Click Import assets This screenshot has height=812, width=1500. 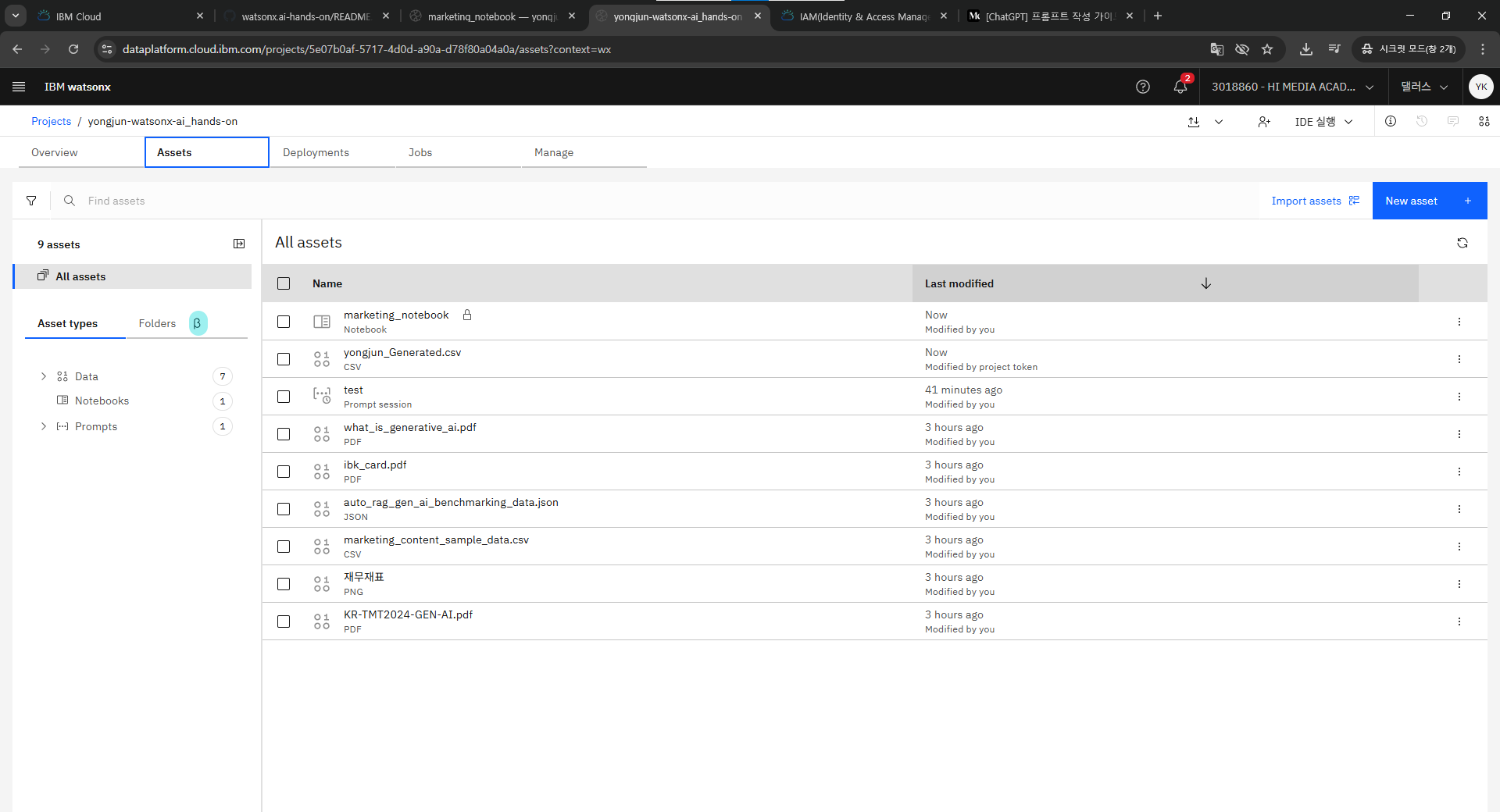click(x=1316, y=201)
